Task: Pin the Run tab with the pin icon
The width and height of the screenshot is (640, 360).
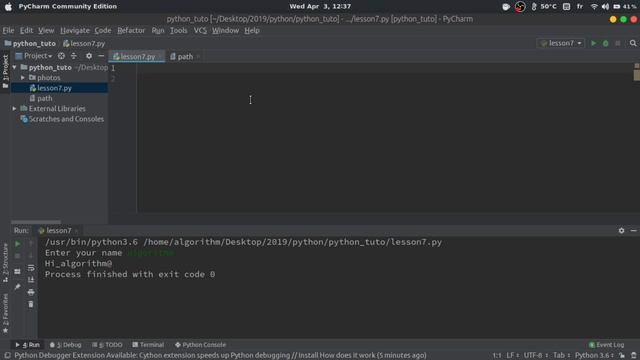Action: (x=18, y=287)
